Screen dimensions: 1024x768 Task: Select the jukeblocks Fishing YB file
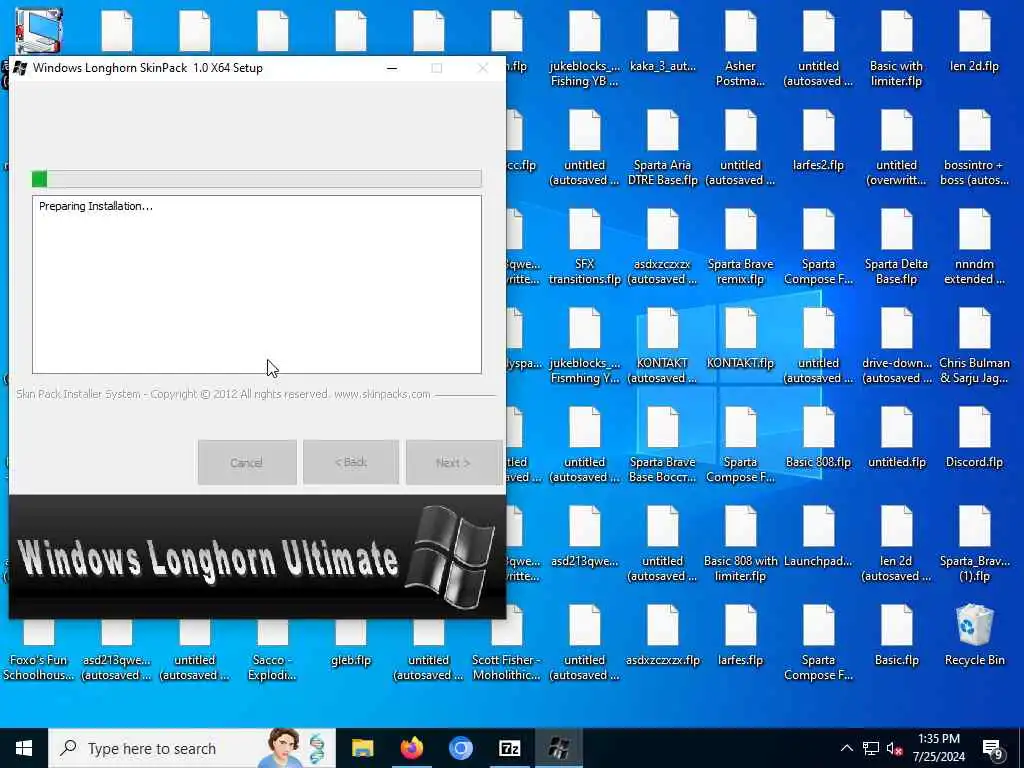tap(584, 49)
